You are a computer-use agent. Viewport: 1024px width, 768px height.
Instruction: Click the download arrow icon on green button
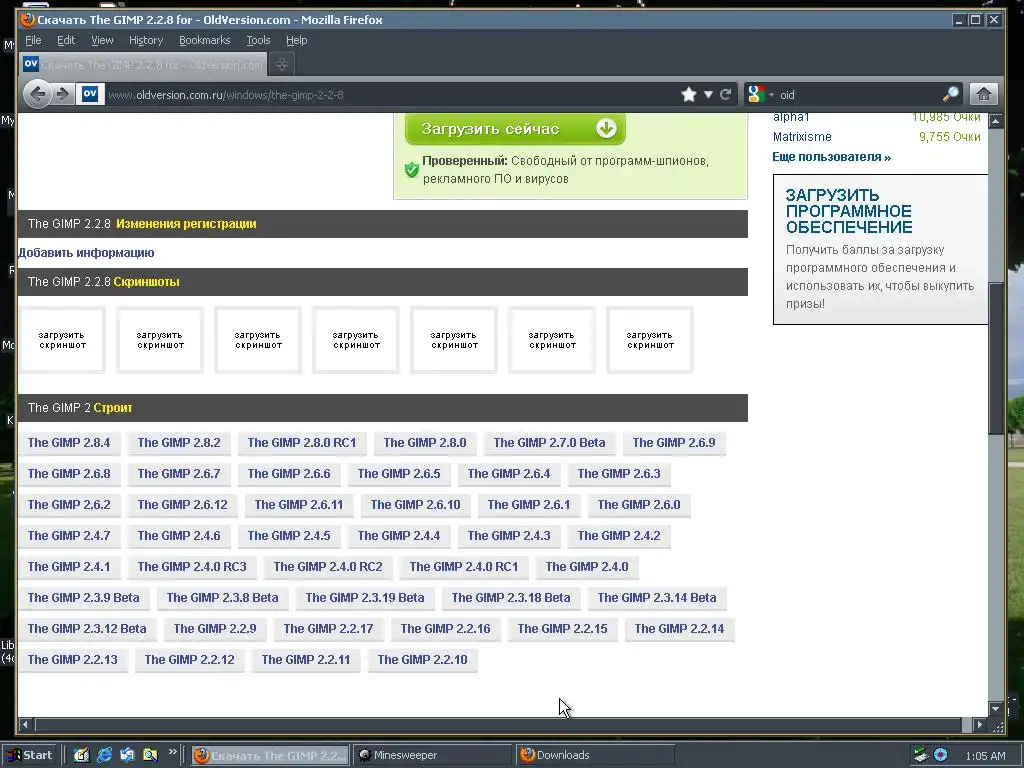click(x=606, y=128)
